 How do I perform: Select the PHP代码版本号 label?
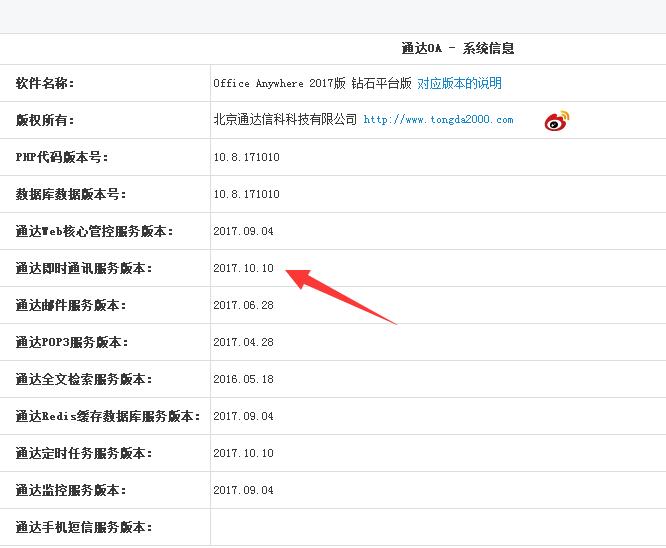point(62,157)
